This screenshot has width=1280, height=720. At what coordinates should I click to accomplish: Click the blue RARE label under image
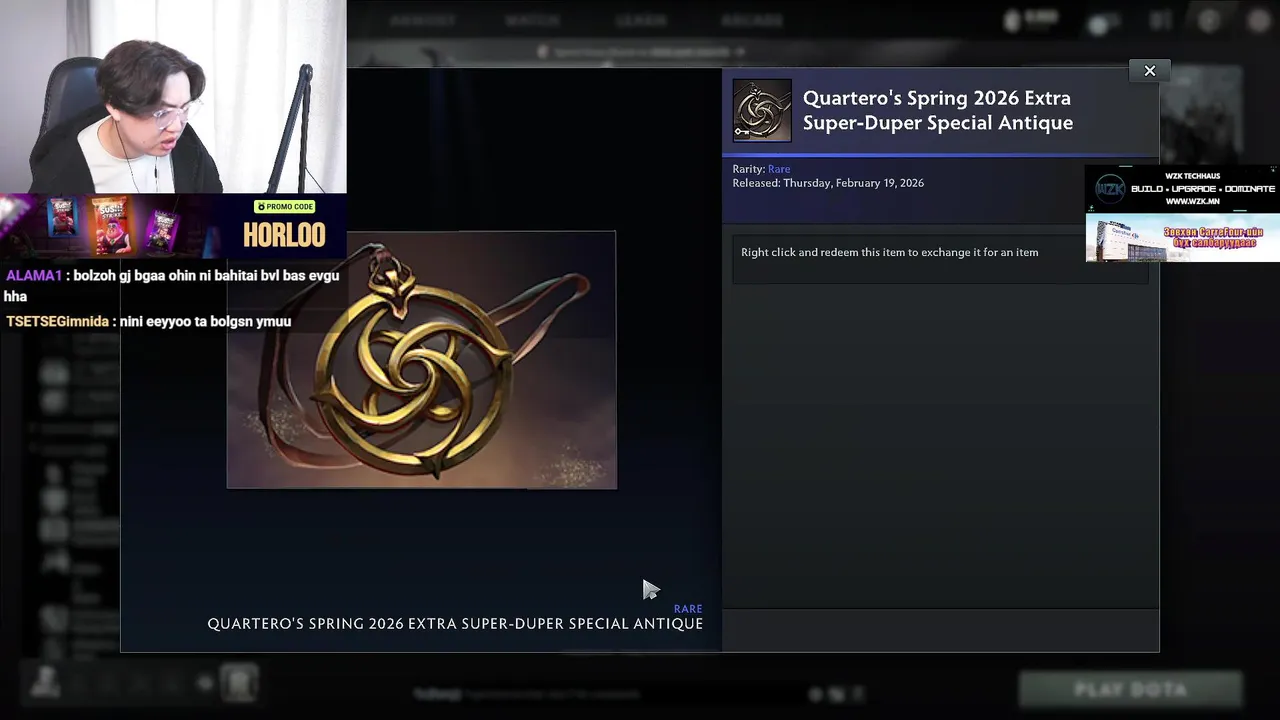pos(688,608)
